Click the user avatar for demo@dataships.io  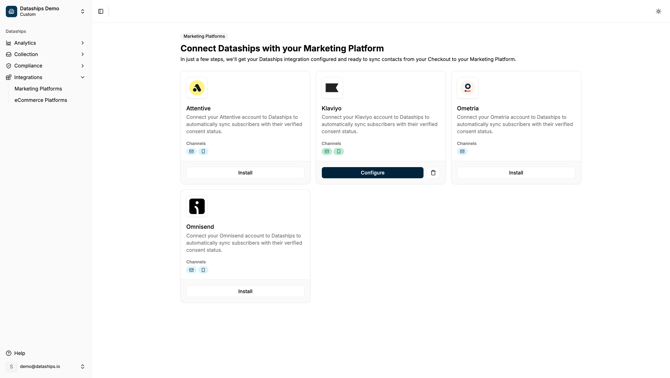(12, 366)
